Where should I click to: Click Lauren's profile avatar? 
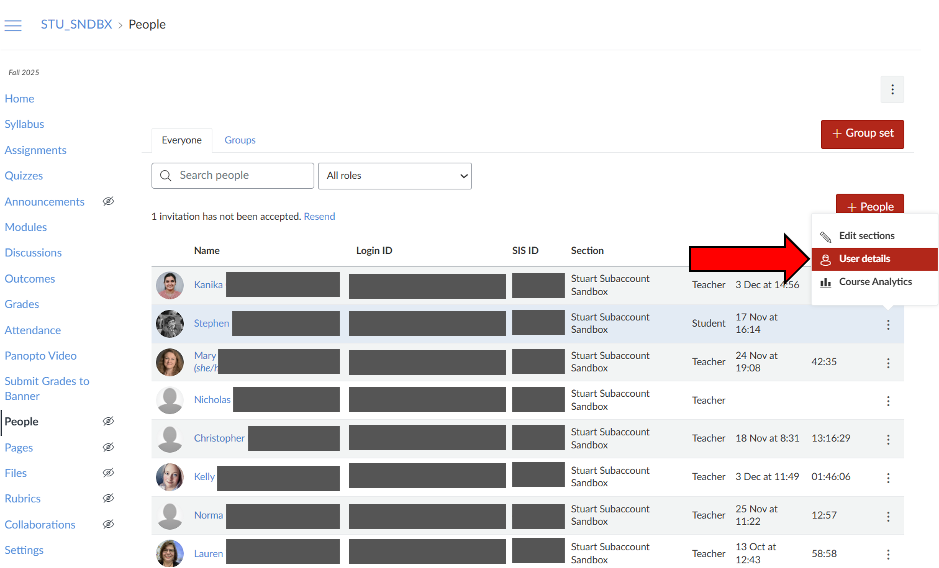point(170,553)
